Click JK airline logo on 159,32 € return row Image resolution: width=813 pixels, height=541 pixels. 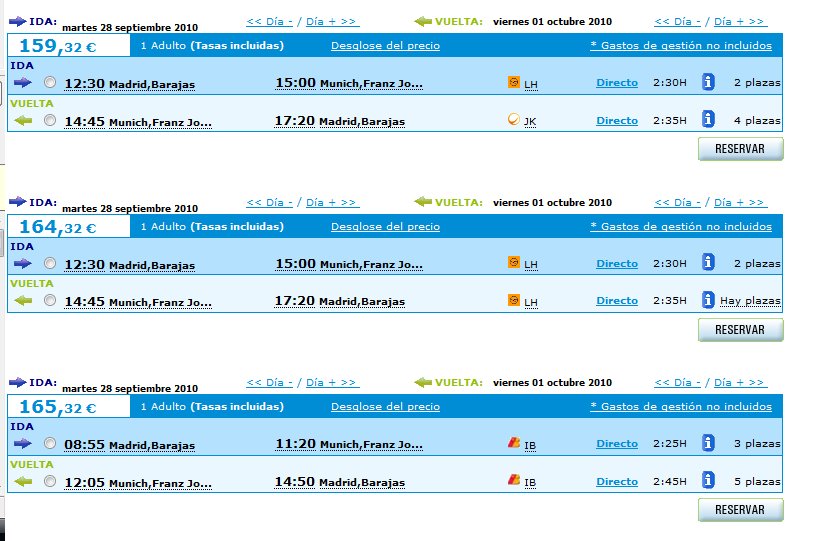pyautogui.click(x=513, y=119)
